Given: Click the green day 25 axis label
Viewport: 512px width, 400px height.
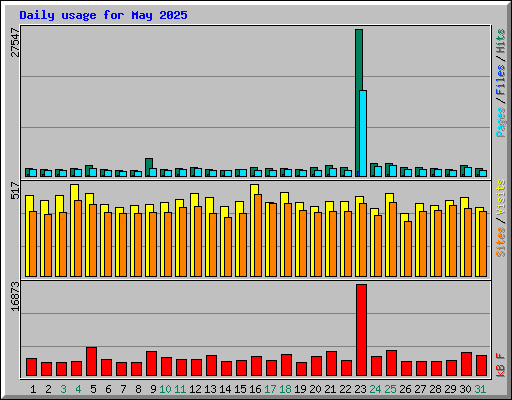Looking at the screenshot, I should (x=390, y=389).
